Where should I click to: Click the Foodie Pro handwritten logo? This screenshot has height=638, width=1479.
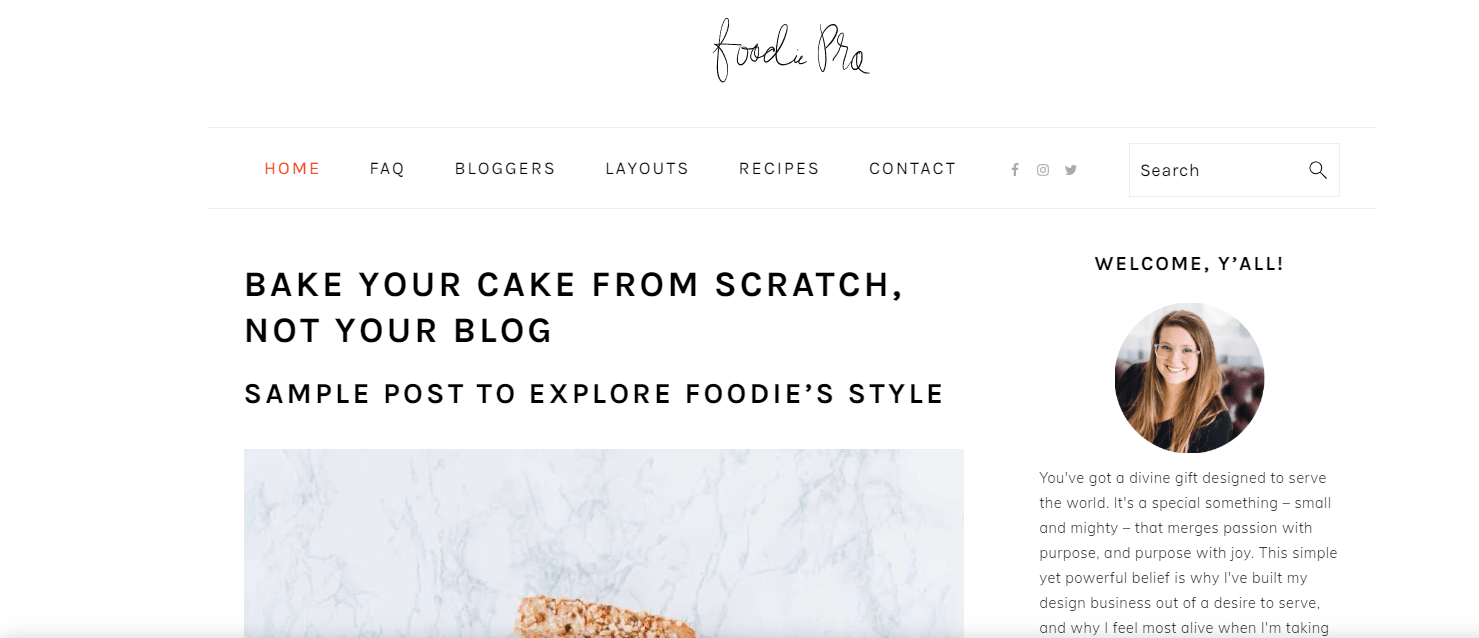(x=791, y=50)
